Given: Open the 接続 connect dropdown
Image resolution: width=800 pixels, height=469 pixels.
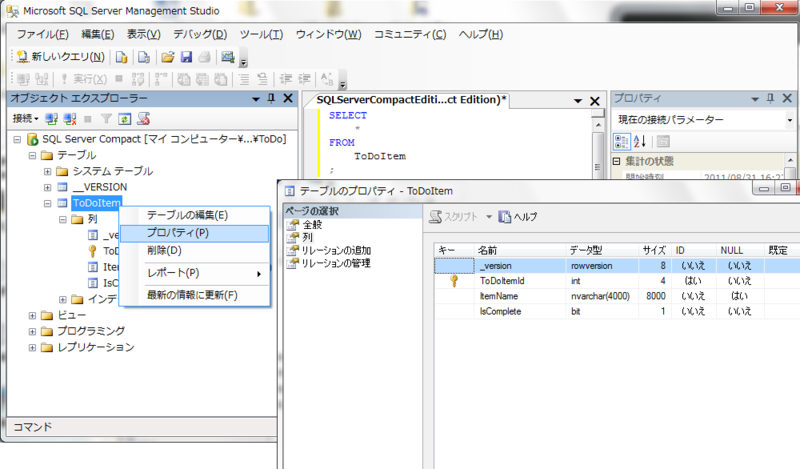Looking at the screenshot, I should click(26, 119).
